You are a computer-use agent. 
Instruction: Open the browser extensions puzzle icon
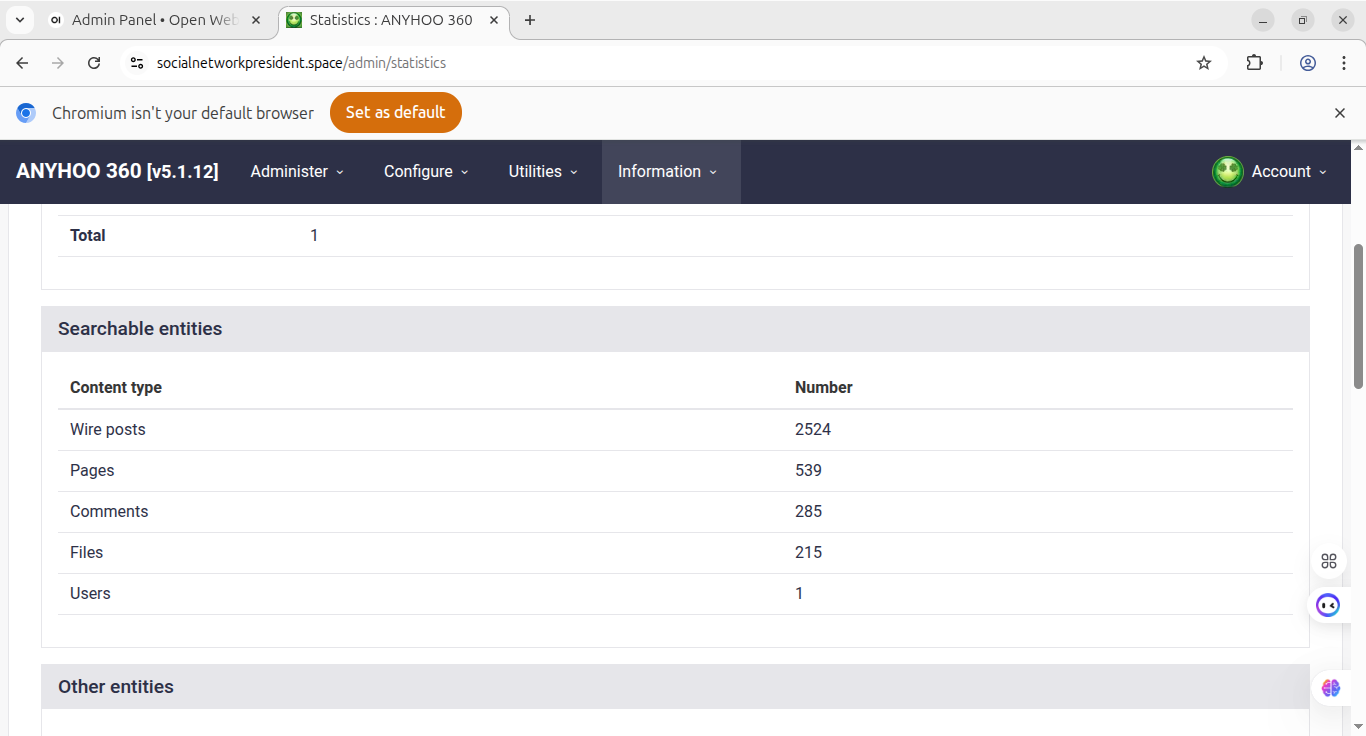click(1254, 63)
